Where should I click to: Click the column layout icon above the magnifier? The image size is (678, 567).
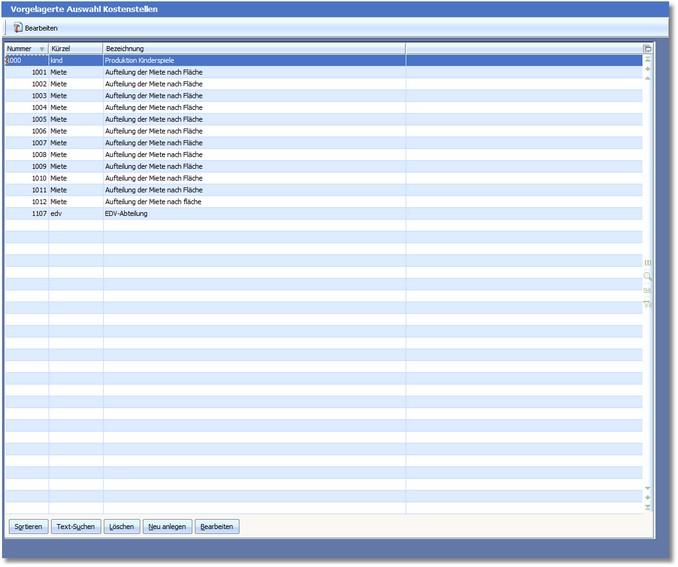647,262
